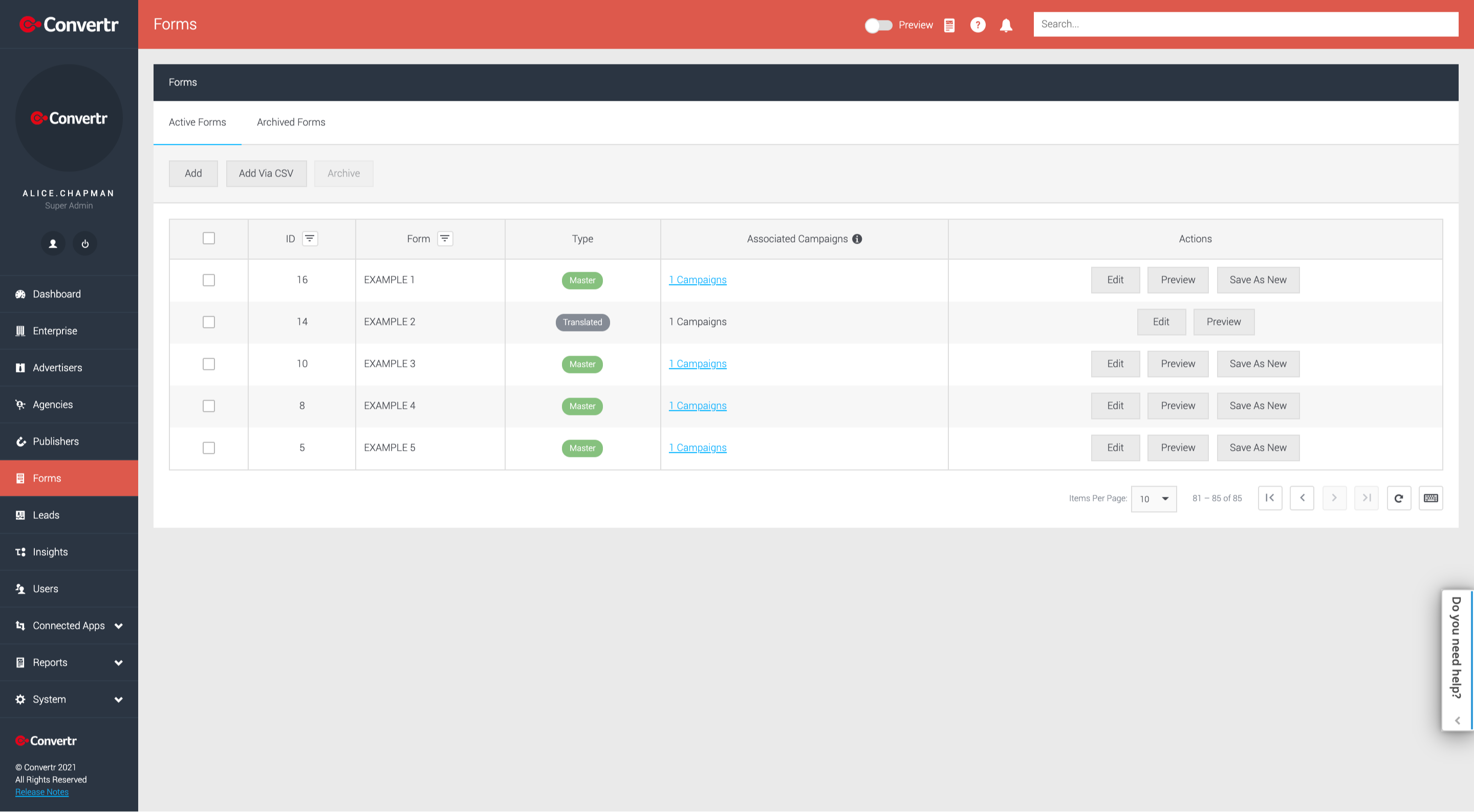Image resolution: width=1474 pixels, height=812 pixels.
Task: Open Advertisers from the sidebar
Action: (69, 368)
